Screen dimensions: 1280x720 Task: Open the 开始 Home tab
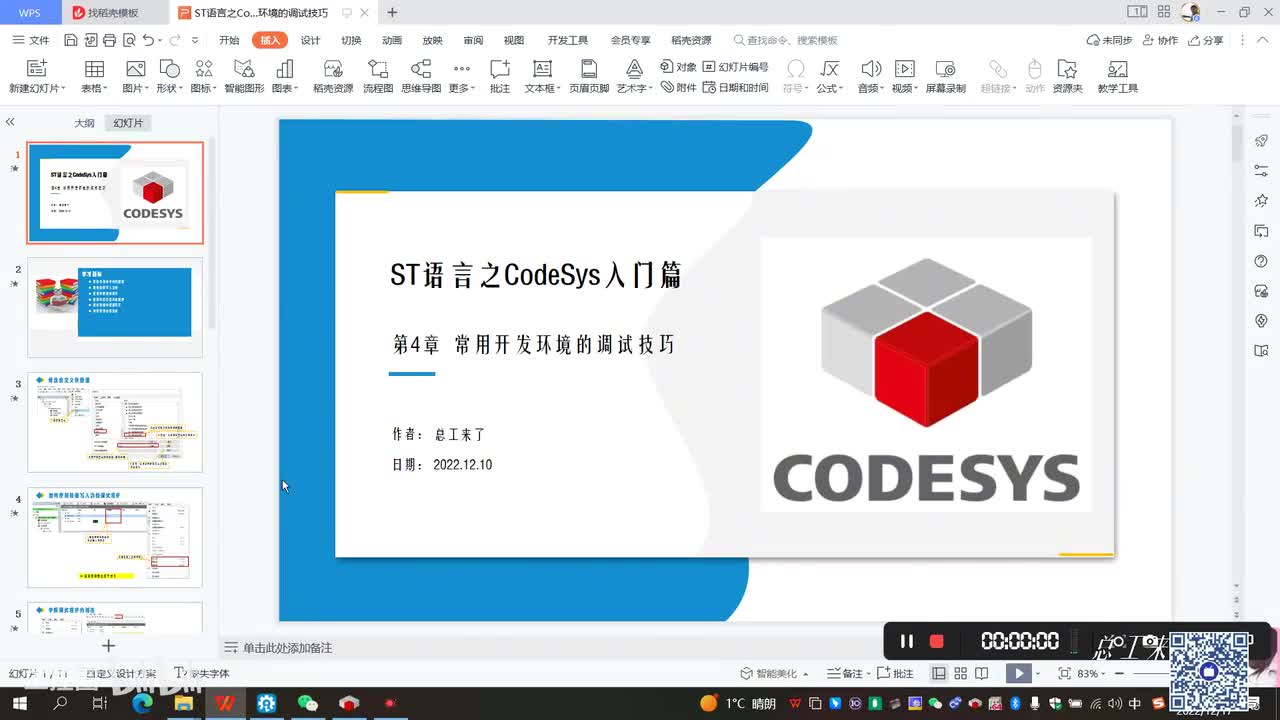pyautogui.click(x=229, y=40)
